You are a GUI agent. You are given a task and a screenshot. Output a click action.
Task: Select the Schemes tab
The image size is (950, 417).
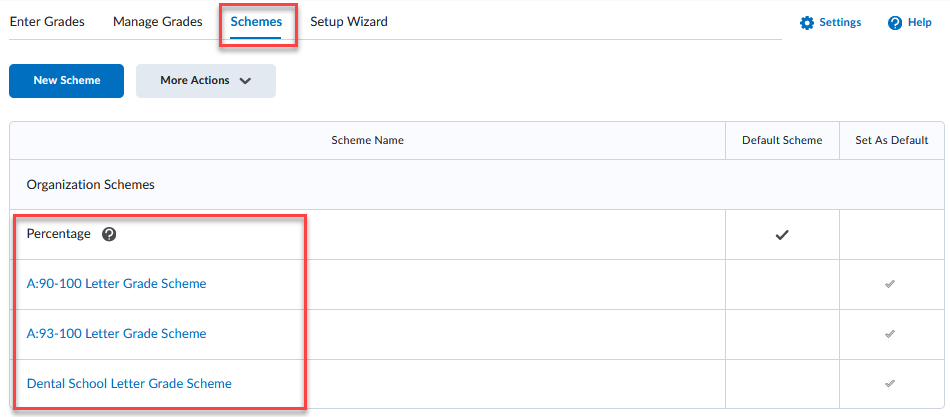(x=256, y=21)
